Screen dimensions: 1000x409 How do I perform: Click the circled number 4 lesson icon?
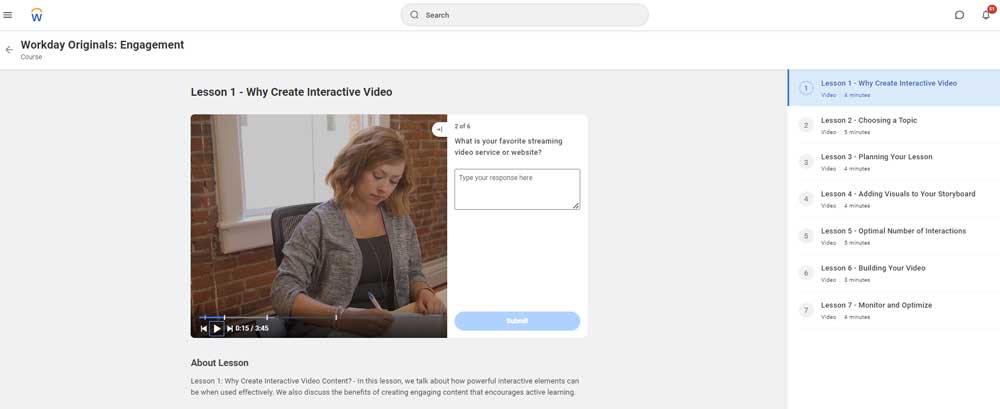(x=806, y=199)
